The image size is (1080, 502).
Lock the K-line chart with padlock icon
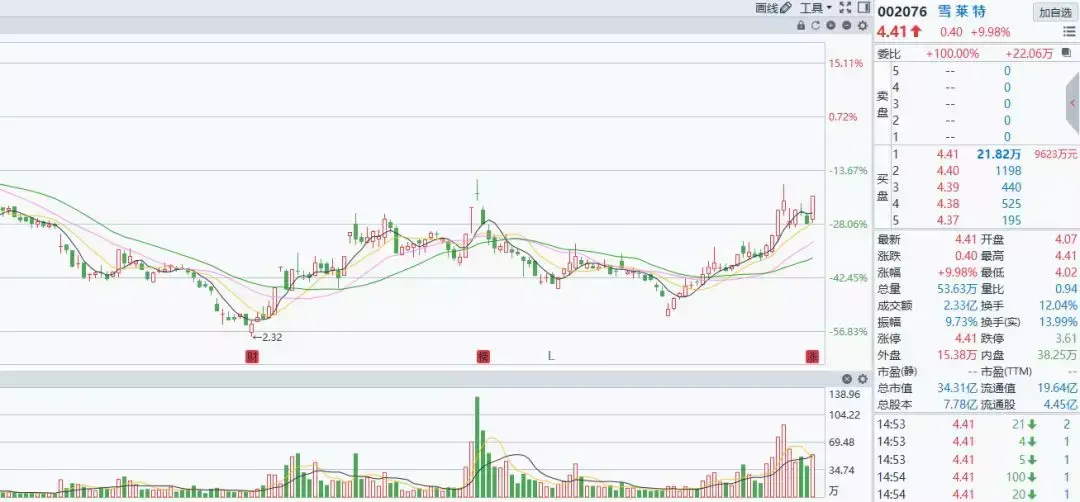point(800,25)
